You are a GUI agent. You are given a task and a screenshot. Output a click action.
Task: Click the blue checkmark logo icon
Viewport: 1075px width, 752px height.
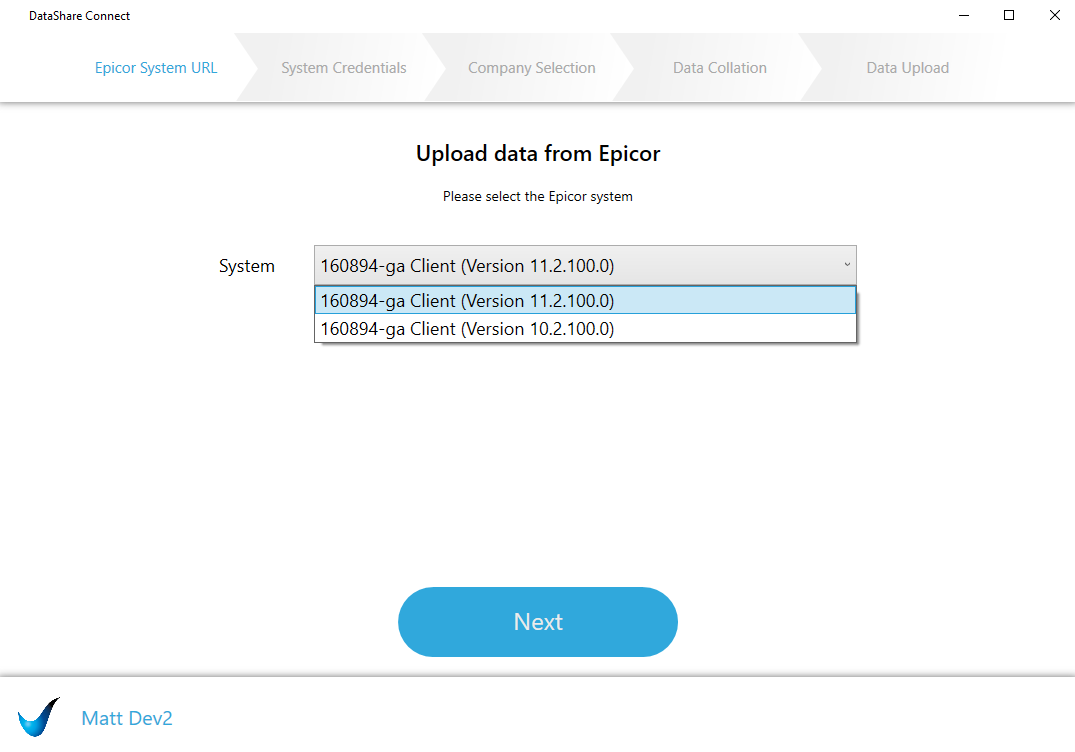pyautogui.click(x=38, y=717)
